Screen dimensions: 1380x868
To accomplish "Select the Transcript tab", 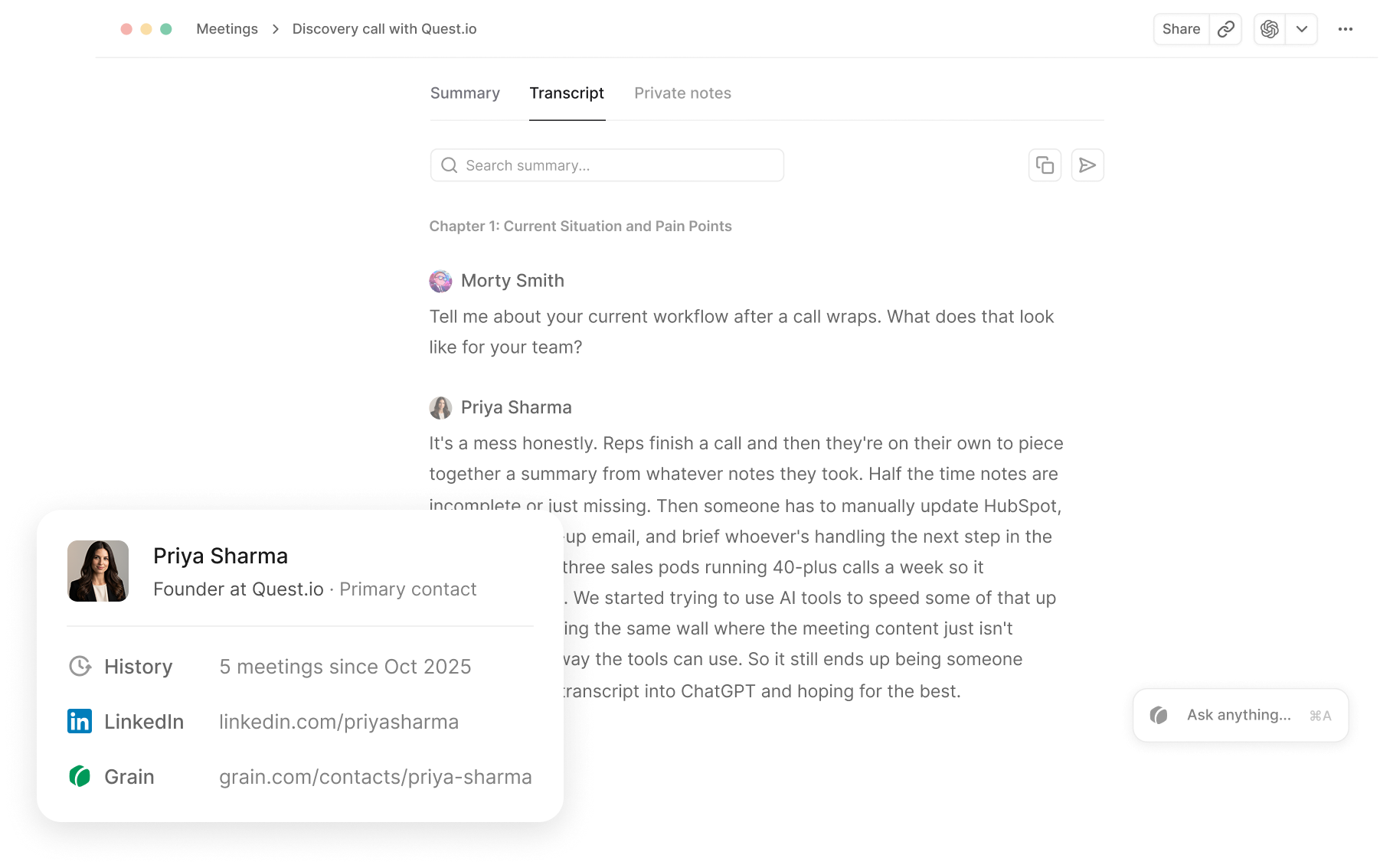I will (x=567, y=93).
